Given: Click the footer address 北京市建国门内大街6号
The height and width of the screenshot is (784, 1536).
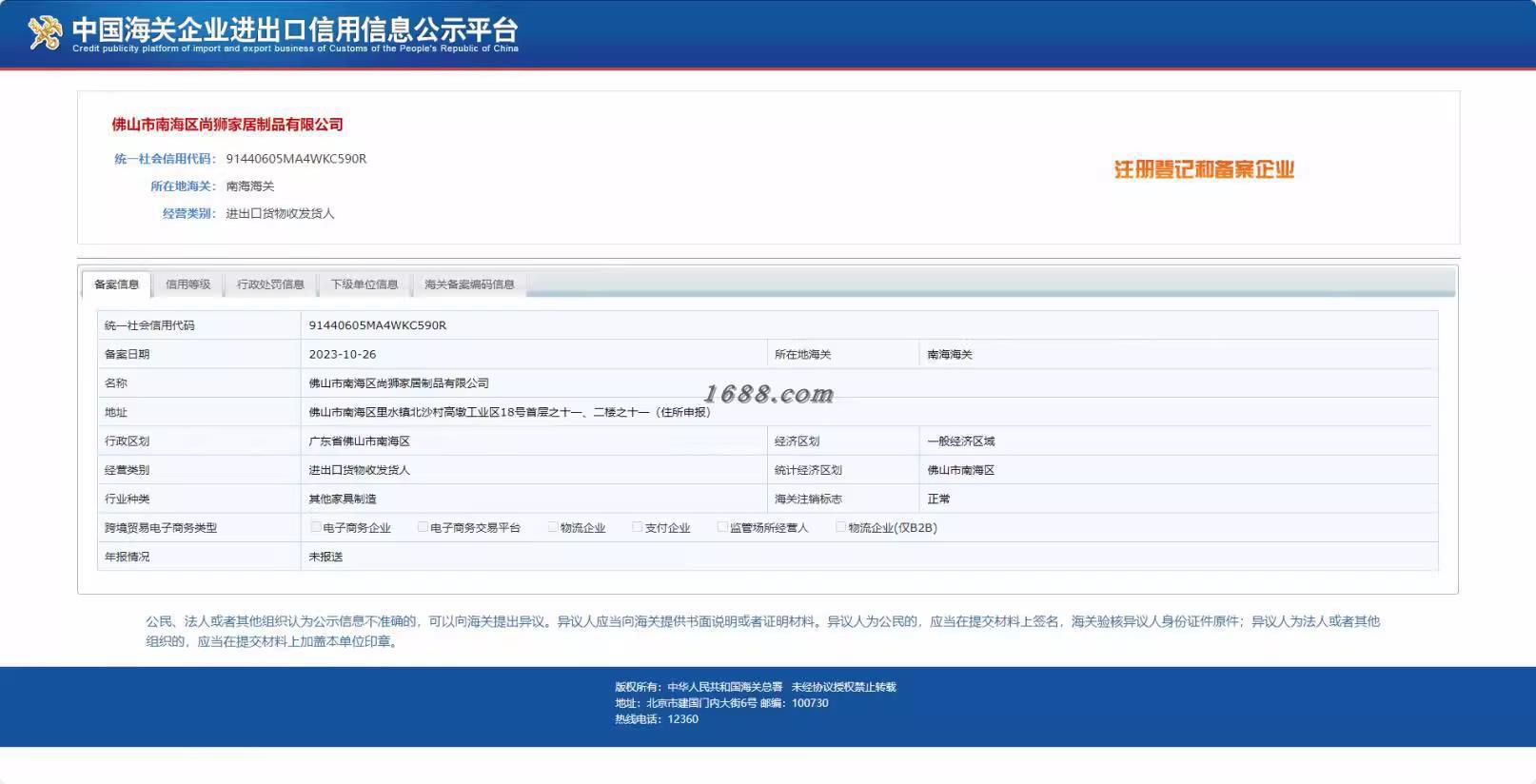Looking at the screenshot, I should pyautogui.click(x=701, y=703).
